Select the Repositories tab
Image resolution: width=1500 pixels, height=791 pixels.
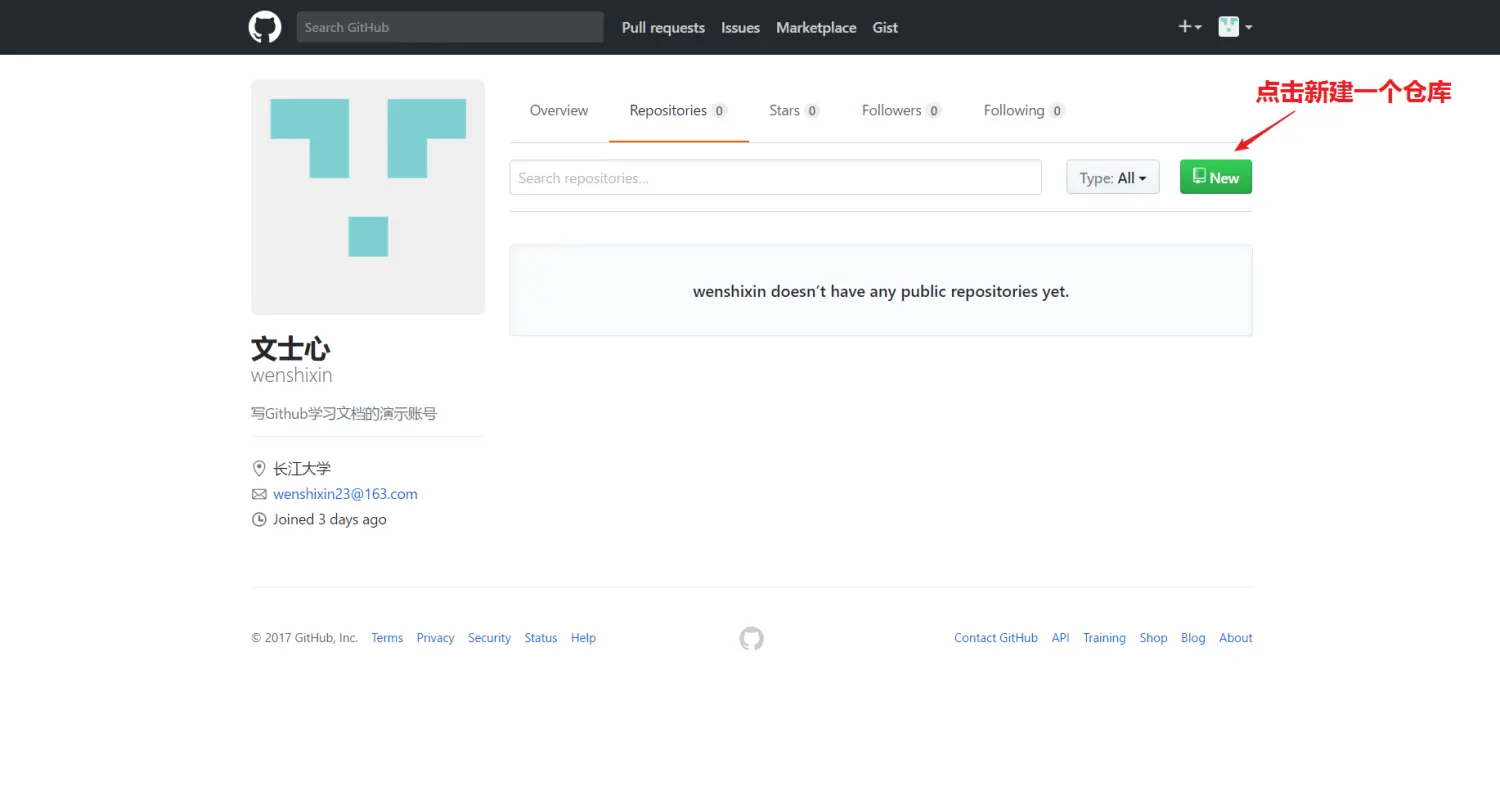point(678,110)
